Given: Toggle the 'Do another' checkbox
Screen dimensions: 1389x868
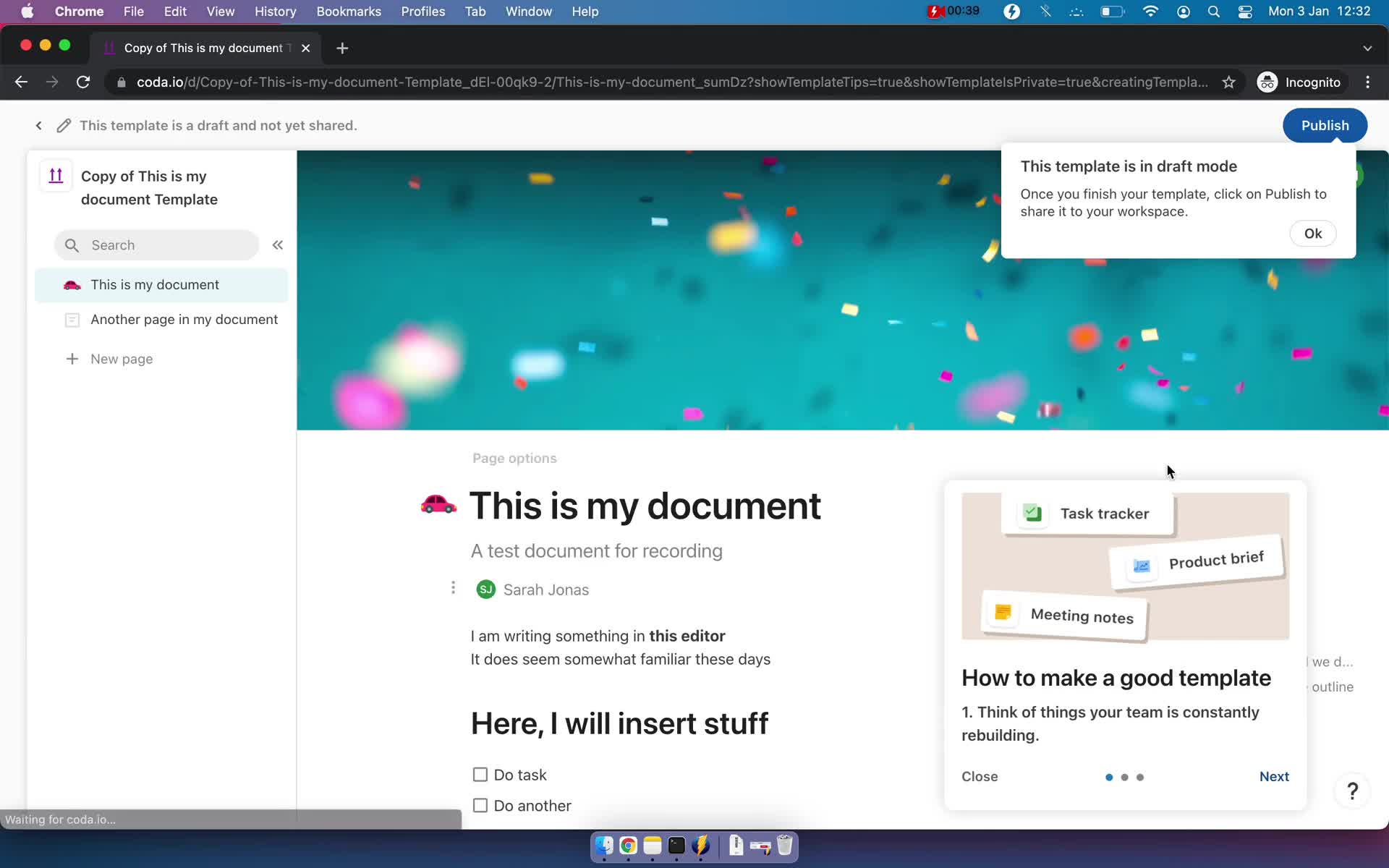Looking at the screenshot, I should click(x=479, y=805).
